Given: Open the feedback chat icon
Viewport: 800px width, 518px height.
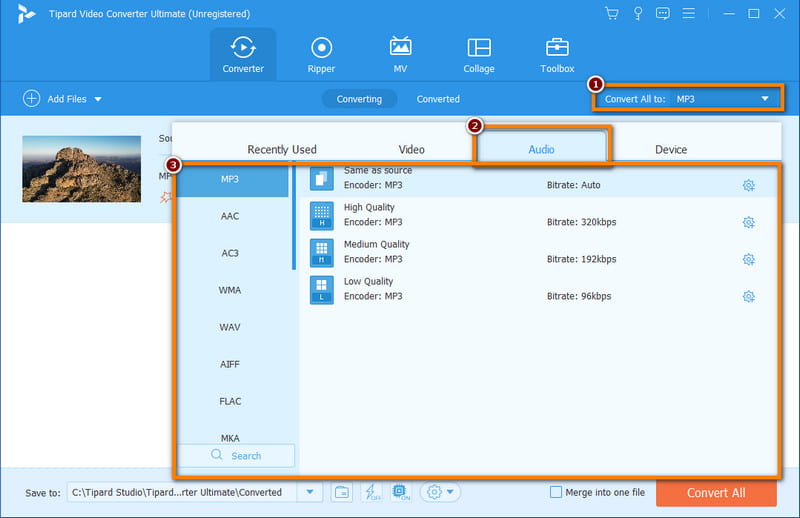Looking at the screenshot, I should (x=663, y=13).
